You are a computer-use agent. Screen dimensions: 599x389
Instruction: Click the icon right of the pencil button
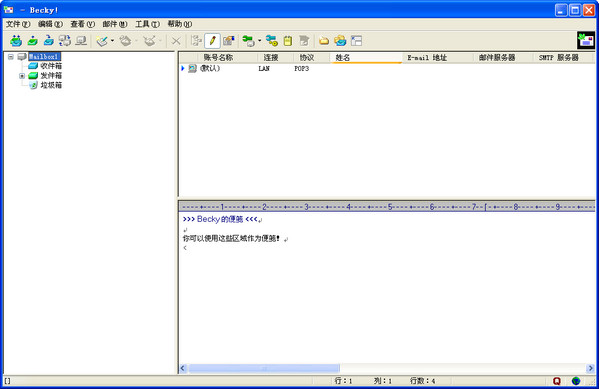click(229, 41)
